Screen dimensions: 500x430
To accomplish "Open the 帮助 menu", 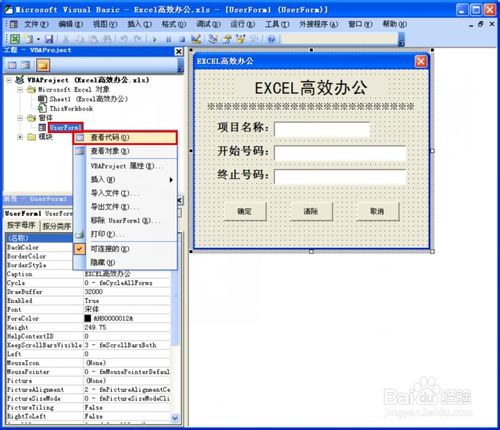I will [395, 24].
